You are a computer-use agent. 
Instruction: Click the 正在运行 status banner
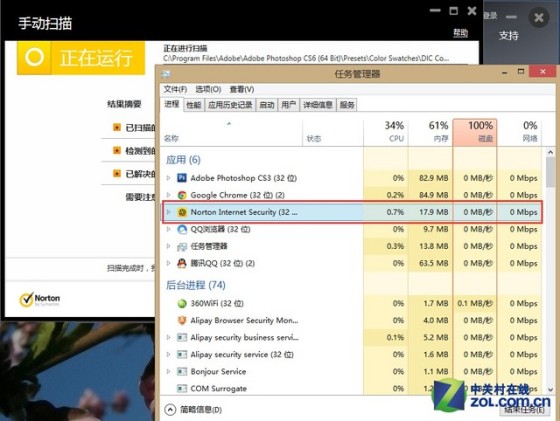[81, 58]
